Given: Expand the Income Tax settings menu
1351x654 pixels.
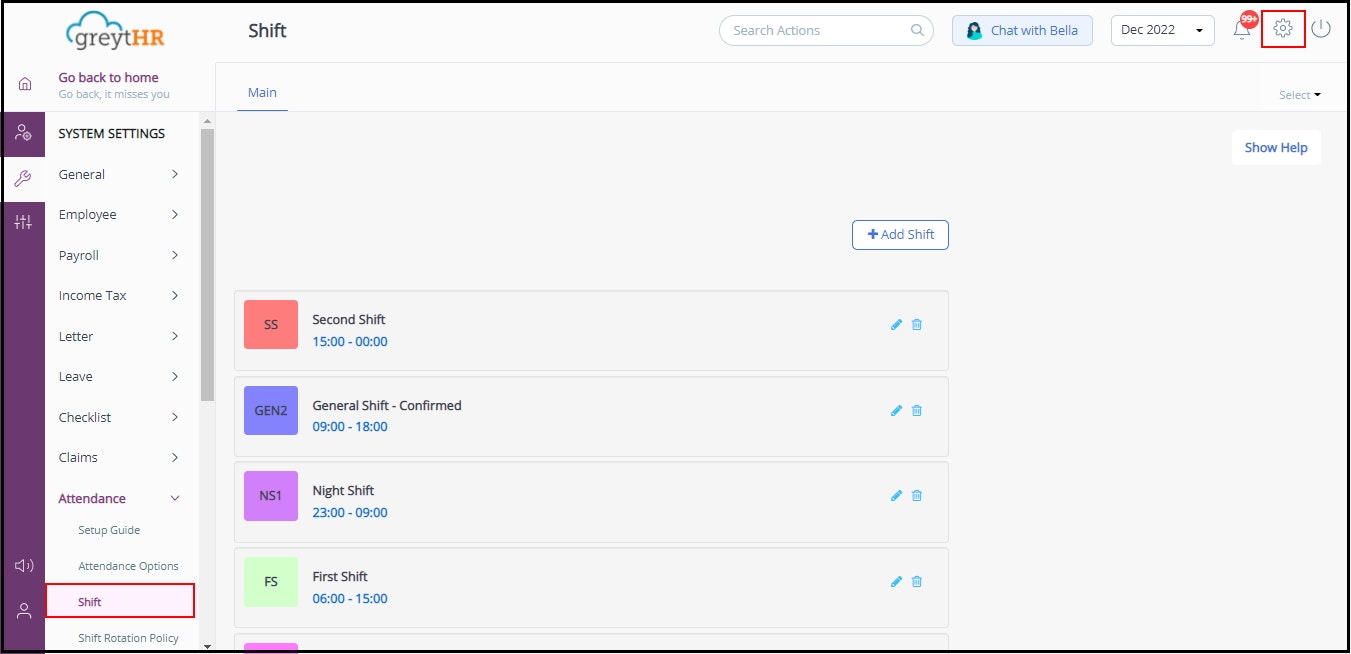Looking at the screenshot, I should (x=120, y=296).
